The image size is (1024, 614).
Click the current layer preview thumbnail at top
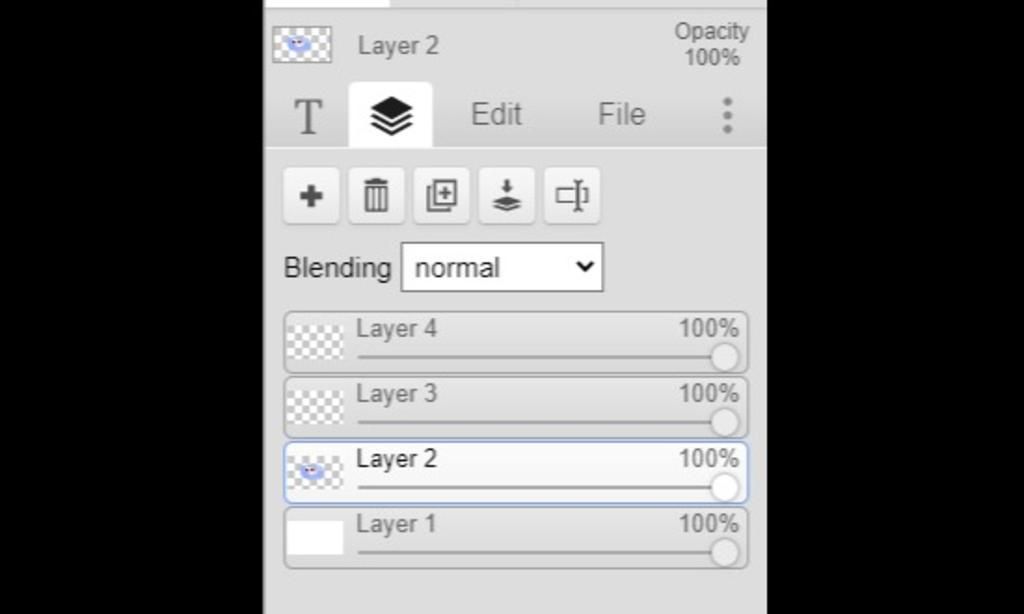(302, 45)
